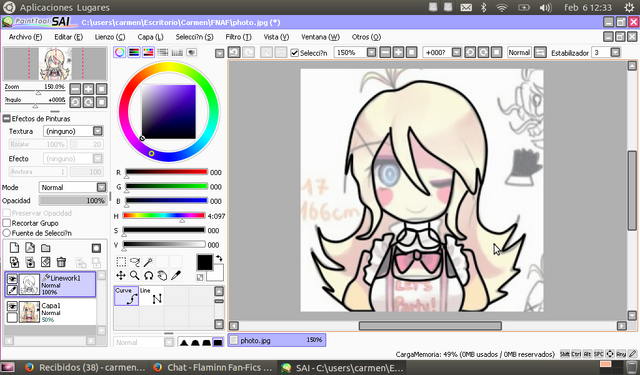
Task: Click the undo arrow in the toolbar
Action: pos(234,52)
